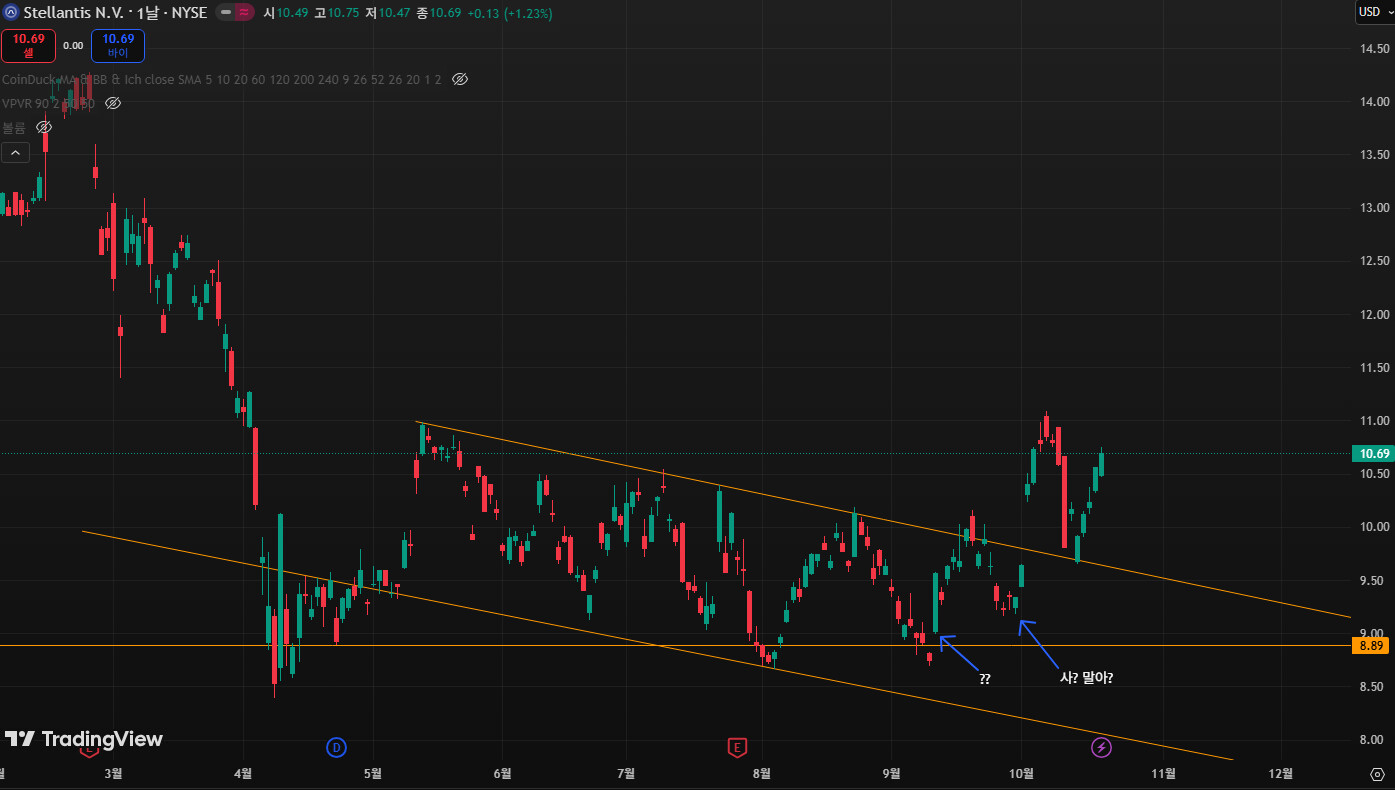Select the 볼륨 indicator legend name
The image size is (1395, 790).
(14, 127)
